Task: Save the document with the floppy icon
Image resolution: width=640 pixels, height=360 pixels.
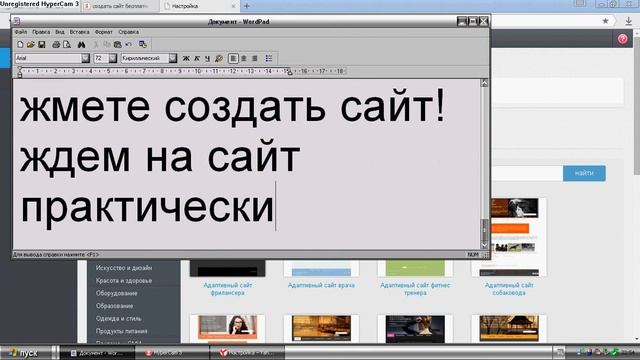Action: pyautogui.click(x=42, y=44)
